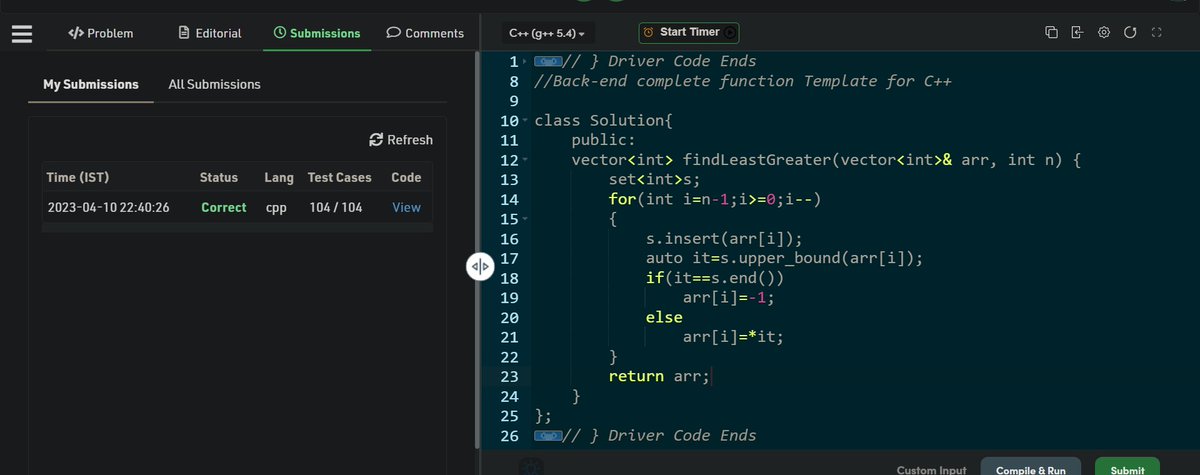Click the 104 / 104 test cases value

point(337,208)
